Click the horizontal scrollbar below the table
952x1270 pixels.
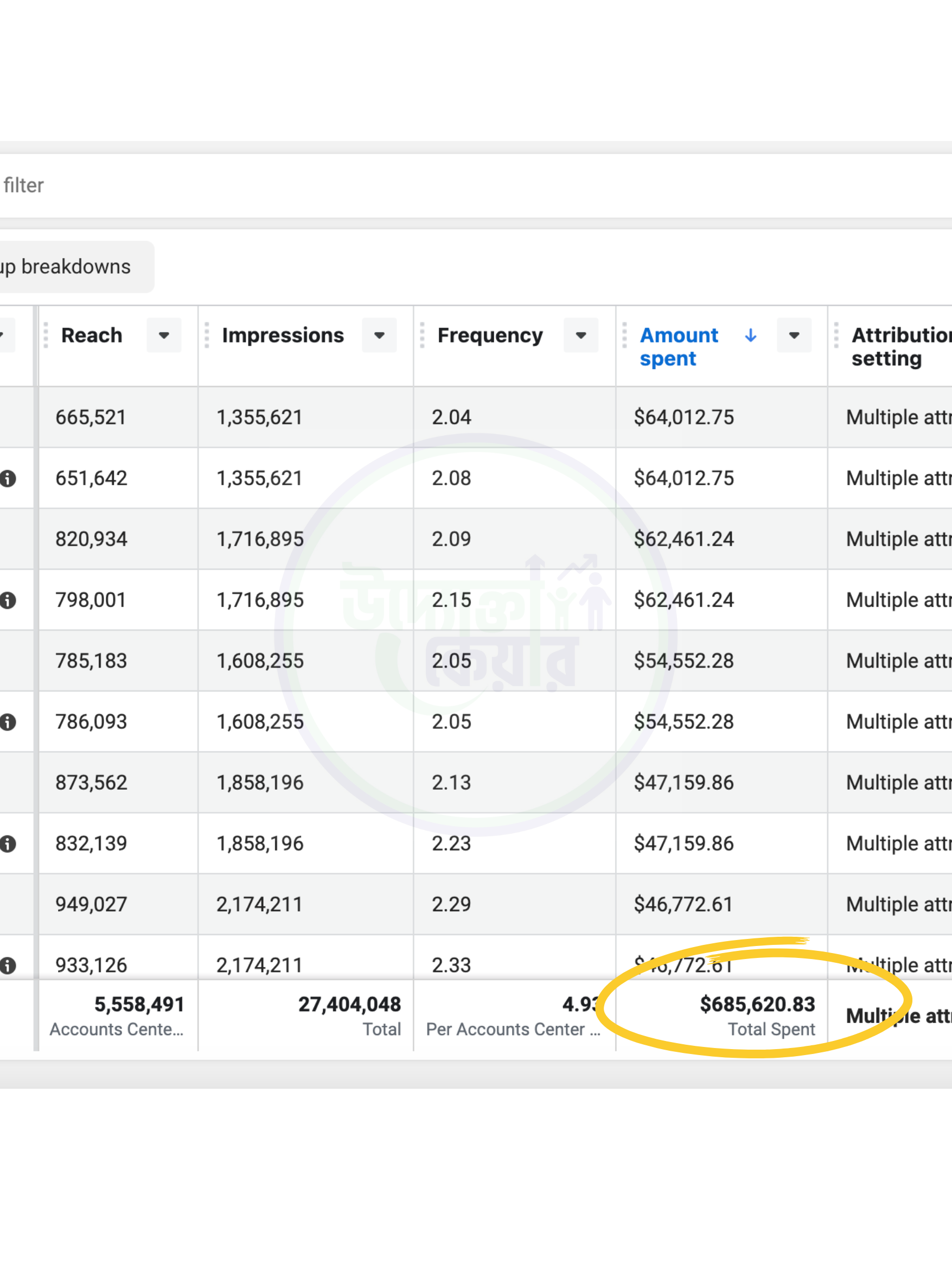tap(476, 1074)
